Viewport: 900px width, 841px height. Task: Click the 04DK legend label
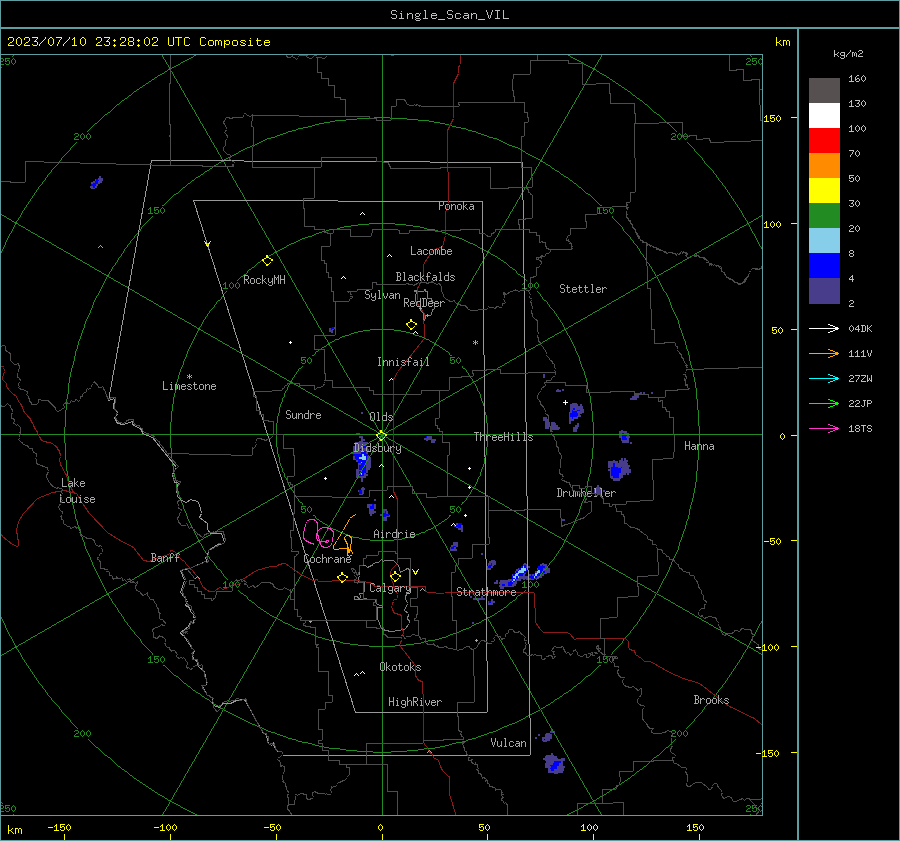[860, 328]
